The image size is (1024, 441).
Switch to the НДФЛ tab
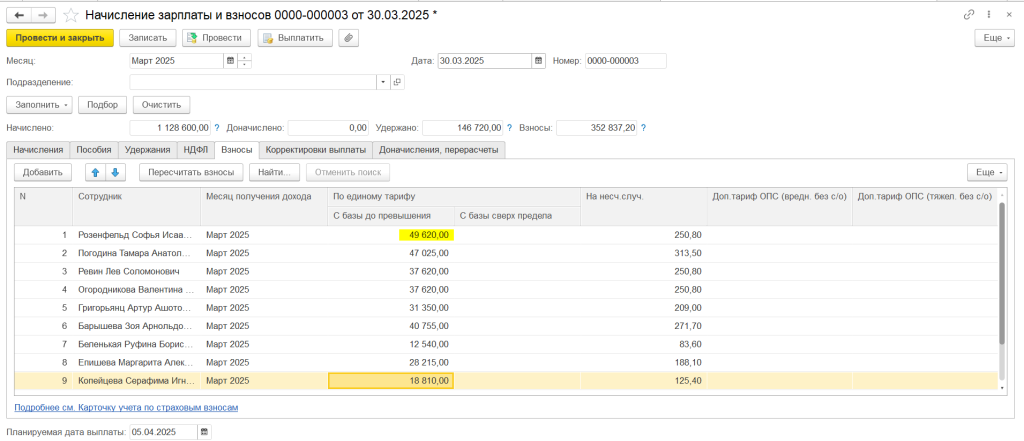tap(195, 150)
